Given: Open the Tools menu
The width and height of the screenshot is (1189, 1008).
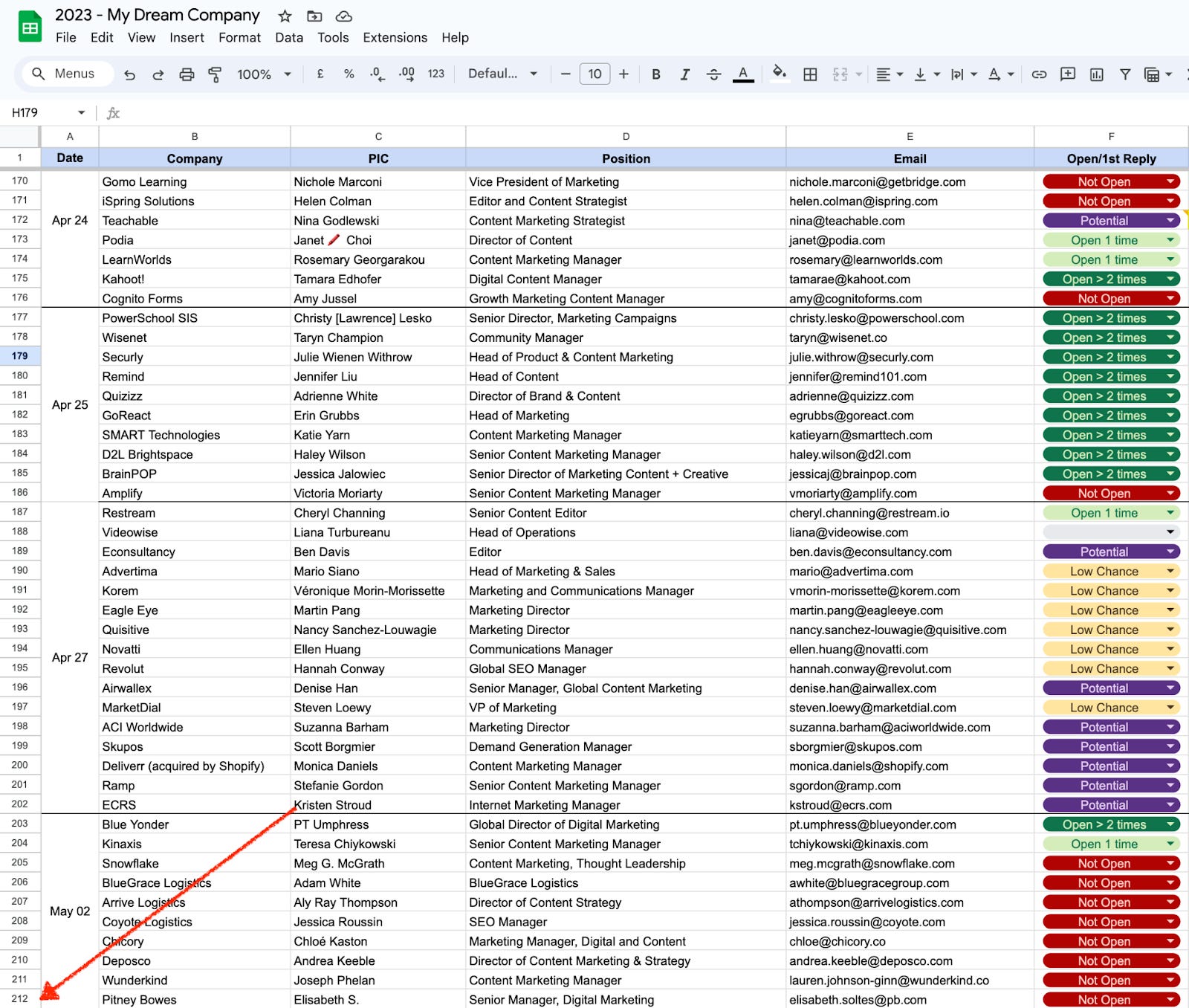Looking at the screenshot, I should coord(333,38).
